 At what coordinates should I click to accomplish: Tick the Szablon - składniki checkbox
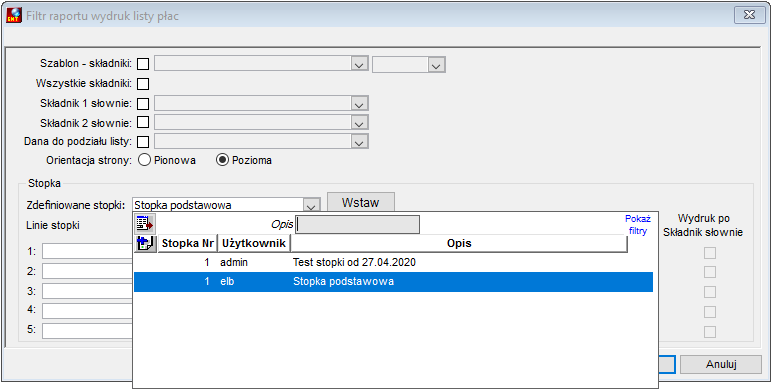143,64
